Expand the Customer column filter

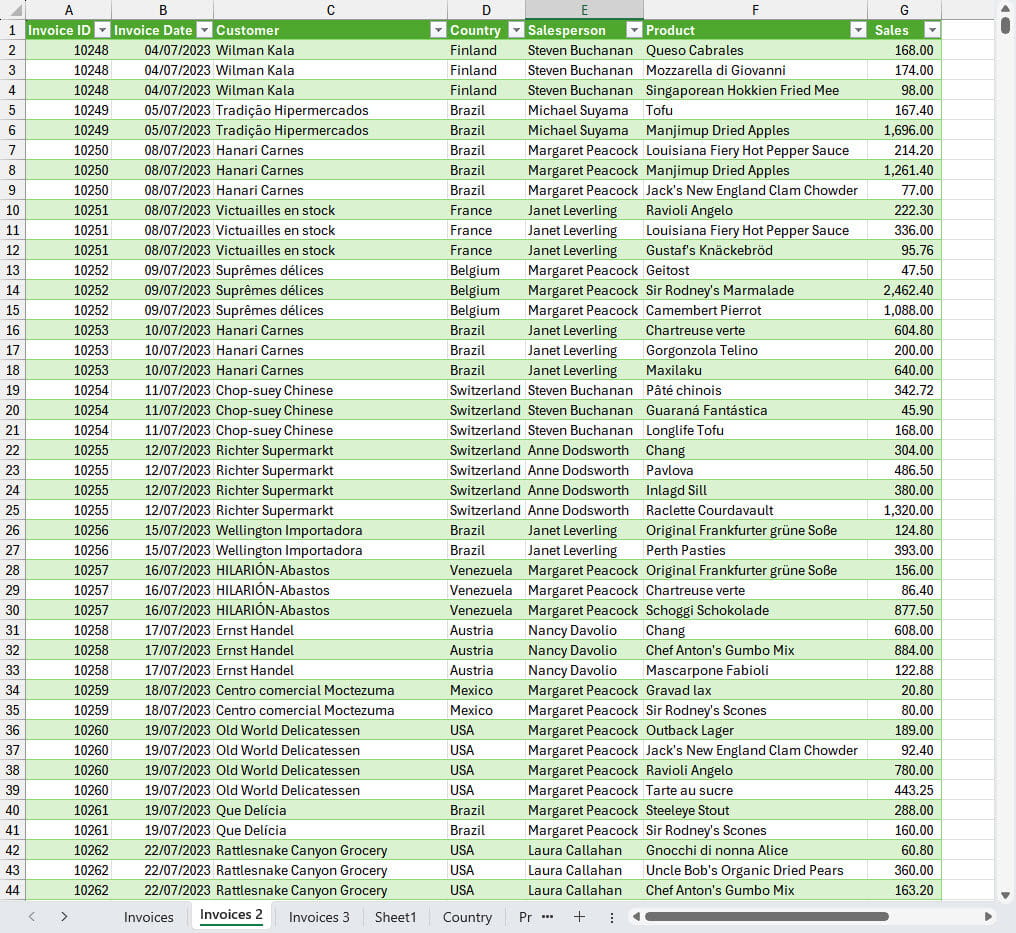click(437, 30)
